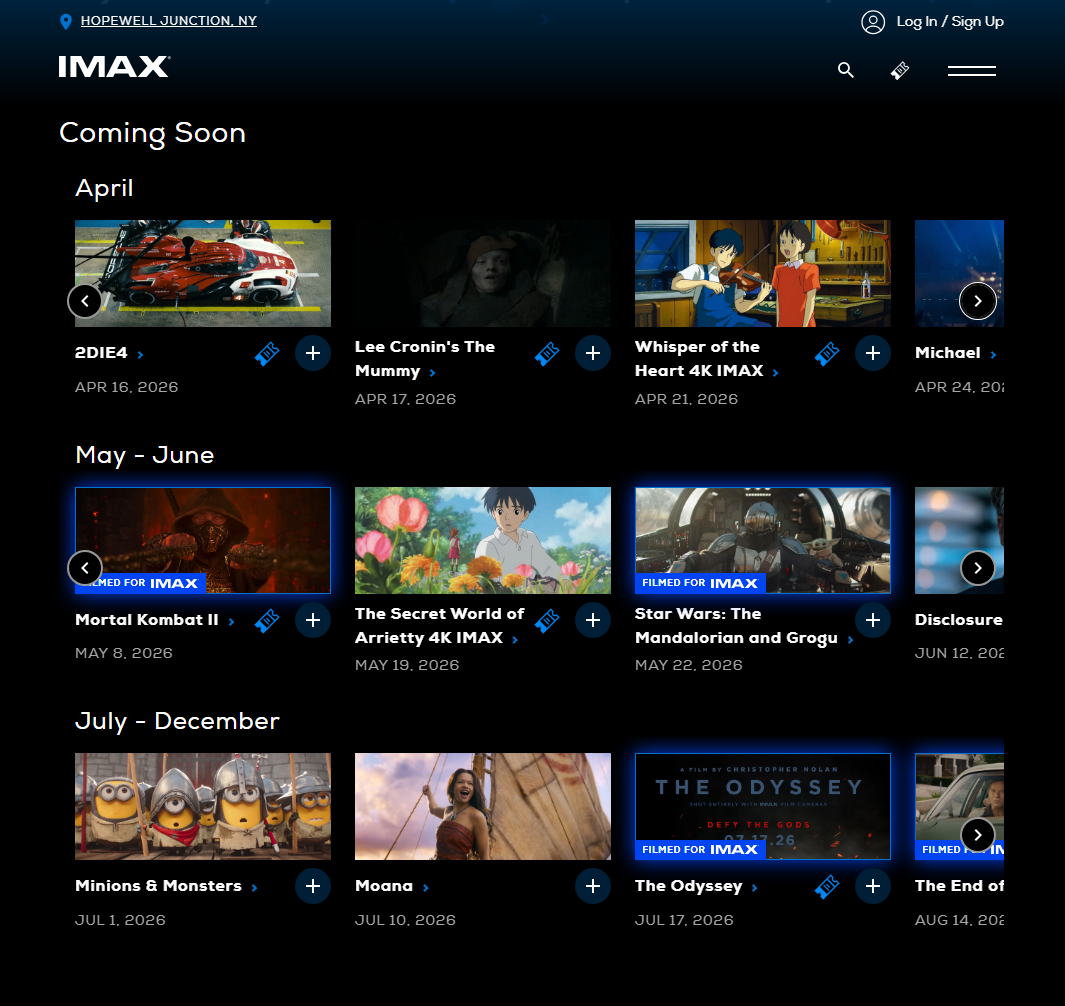This screenshot has width=1065, height=1006.
Task: Click the 2DIE4 race car thumbnail
Action: pyautogui.click(x=202, y=273)
